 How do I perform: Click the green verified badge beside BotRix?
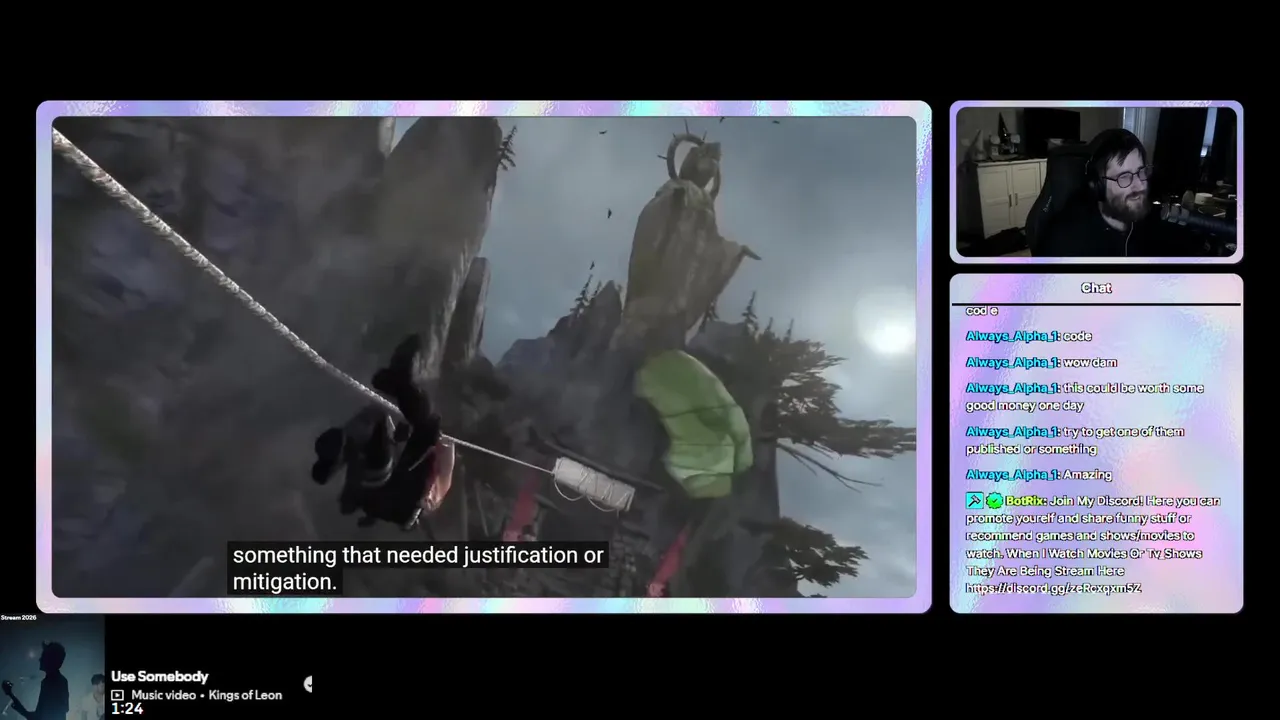994,501
